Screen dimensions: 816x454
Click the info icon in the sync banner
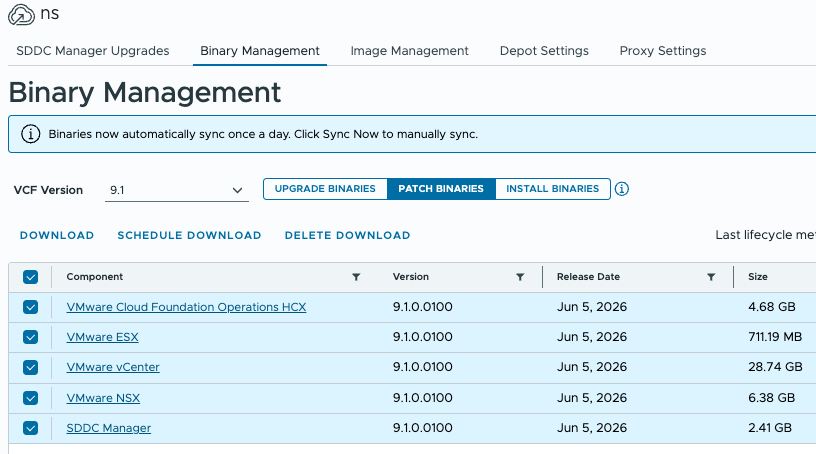[x=31, y=134]
